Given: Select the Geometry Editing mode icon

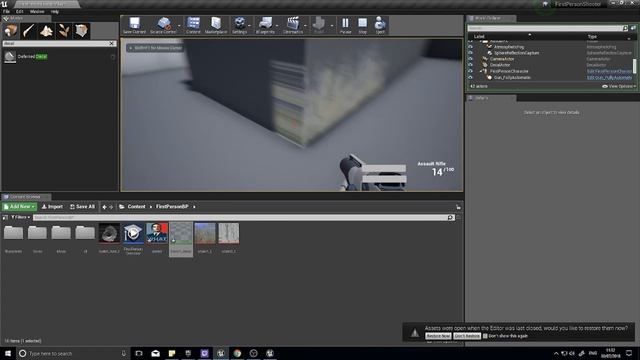Looking at the screenshot, I should tap(81, 31).
